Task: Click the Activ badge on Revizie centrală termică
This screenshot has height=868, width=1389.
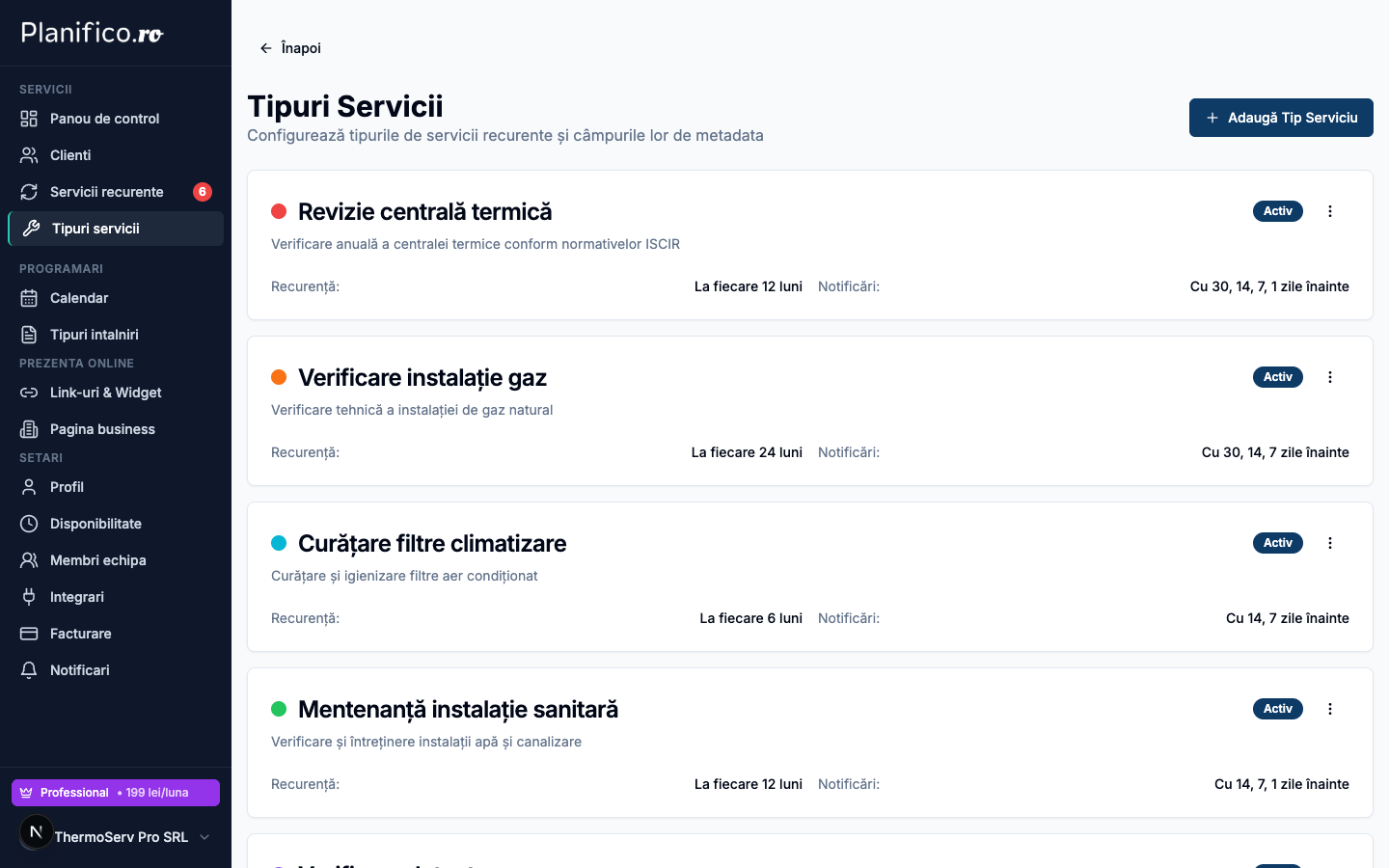Action: [x=1277, y=210]
